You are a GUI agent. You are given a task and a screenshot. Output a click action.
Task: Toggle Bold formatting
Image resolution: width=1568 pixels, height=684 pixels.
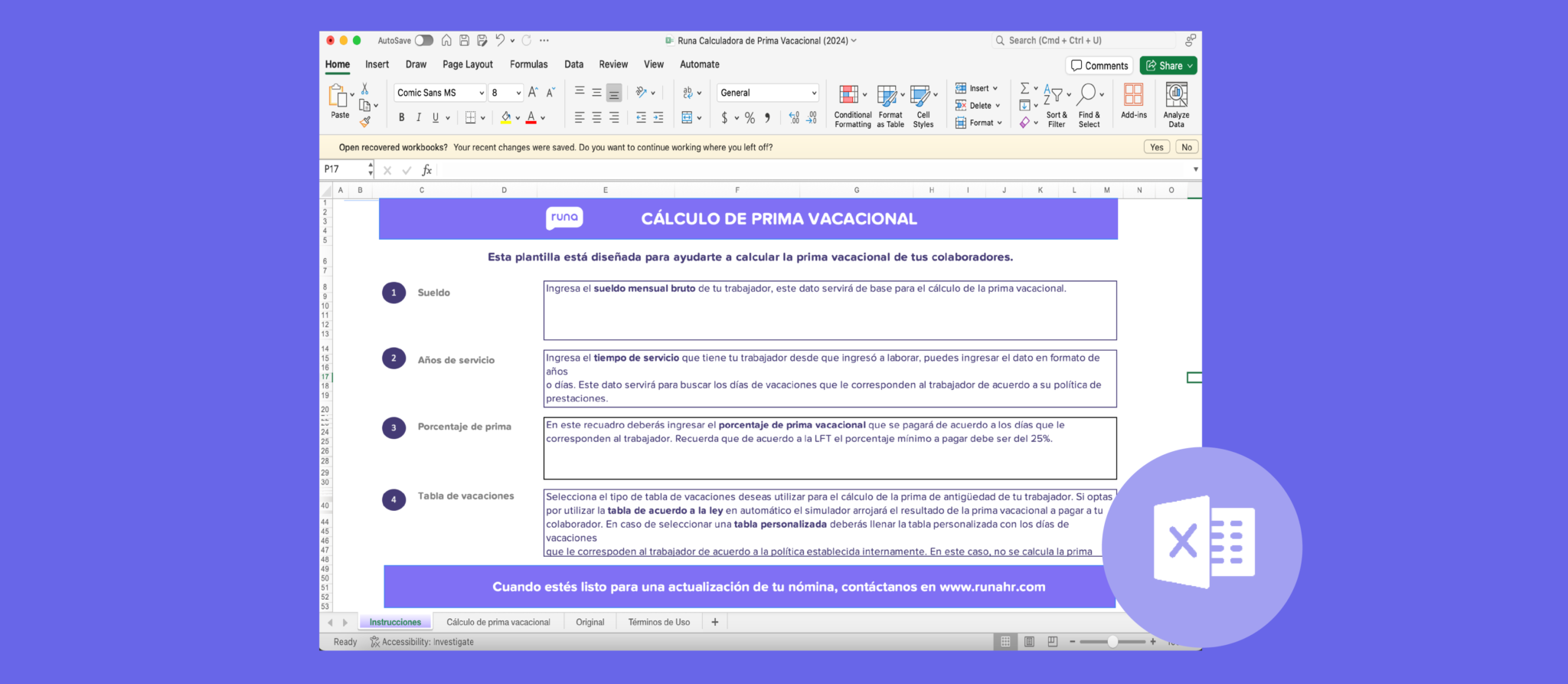pyautogui.click(x=401, y=117)
